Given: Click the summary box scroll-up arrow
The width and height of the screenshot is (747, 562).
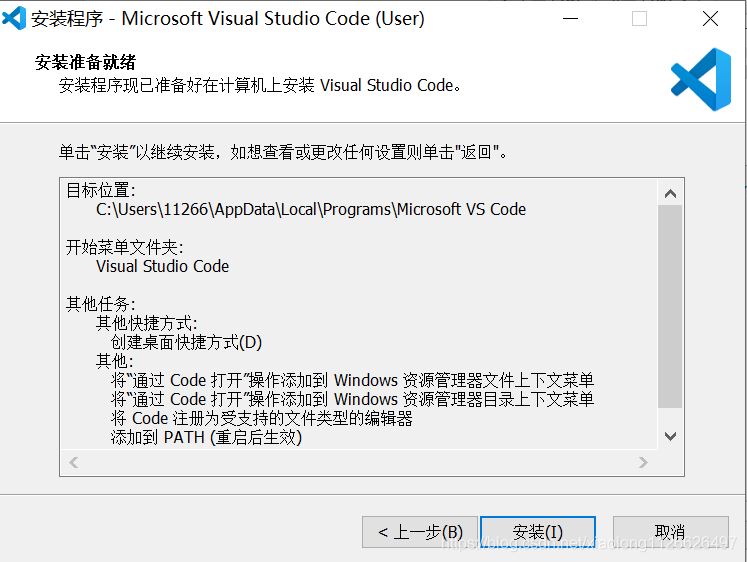Looking at the screenshot, I should click(670, 194).
